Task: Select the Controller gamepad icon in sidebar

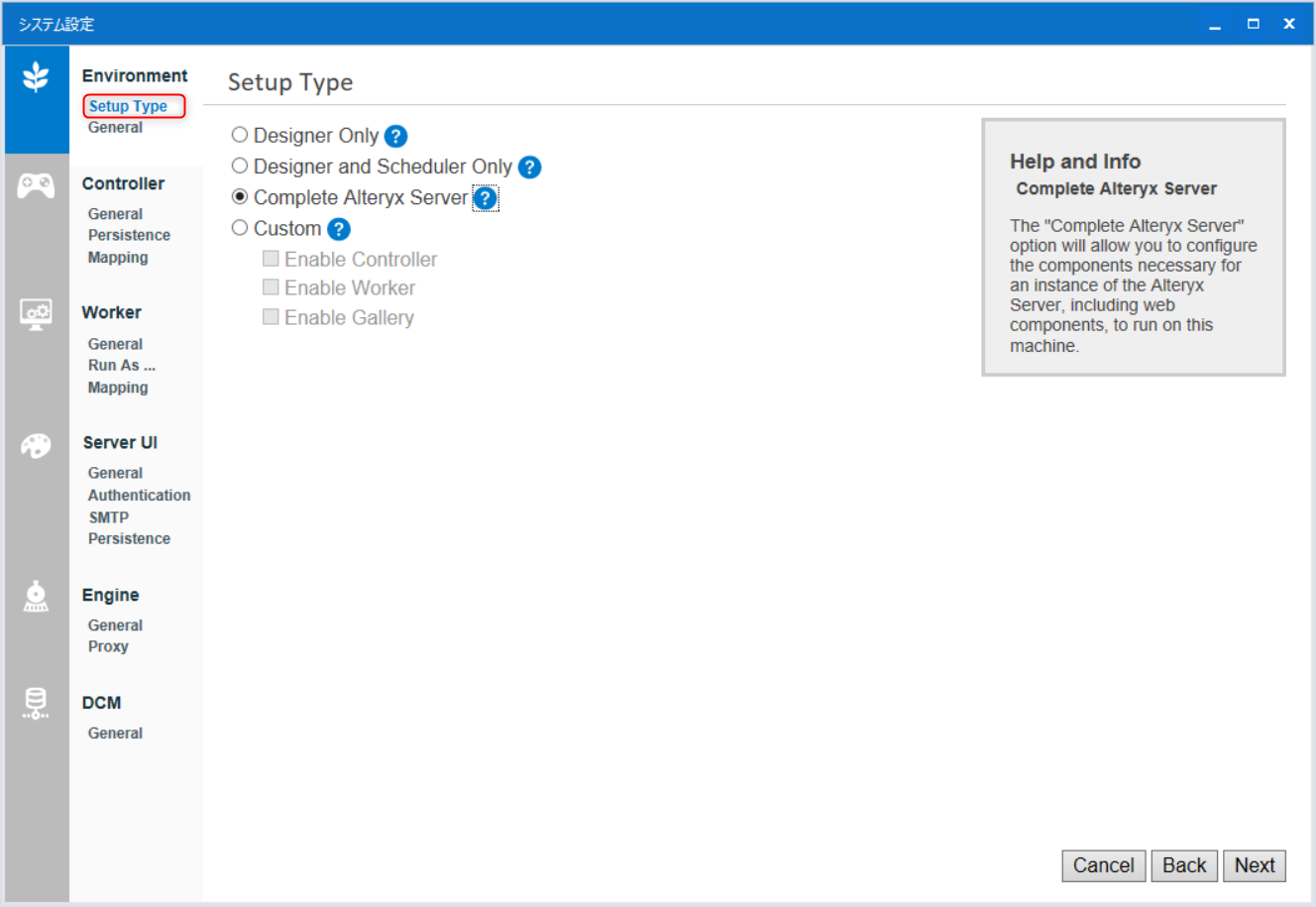Action: [x=36, y=183]
